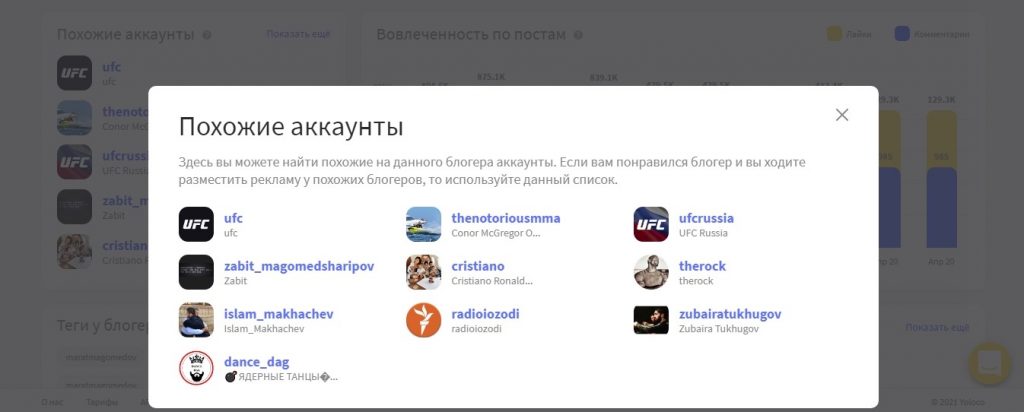The image size is (1024, 412).
Task: Open the cristiano account link
Action: click(477, 266)
